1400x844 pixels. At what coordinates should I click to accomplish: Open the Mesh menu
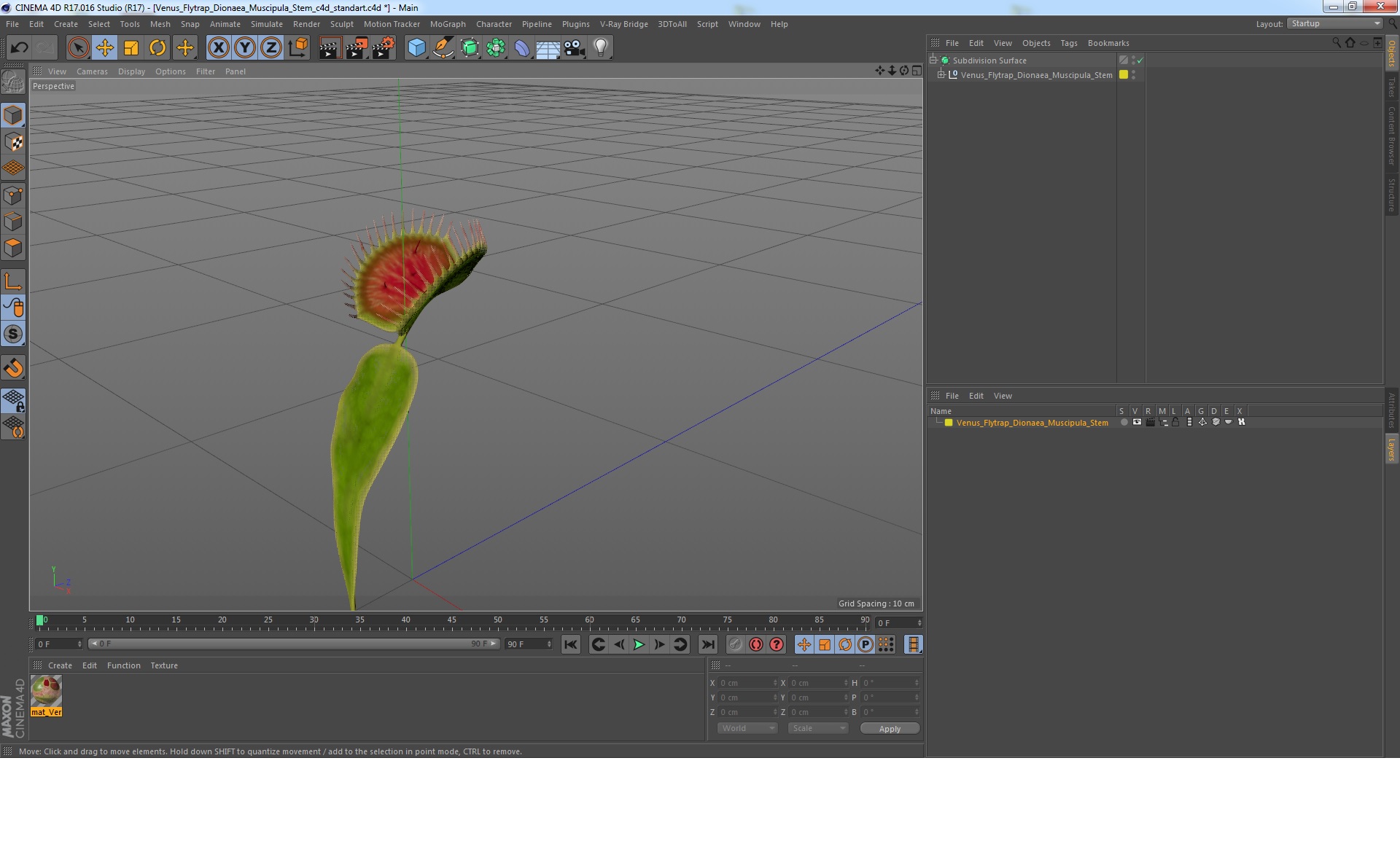160,24
